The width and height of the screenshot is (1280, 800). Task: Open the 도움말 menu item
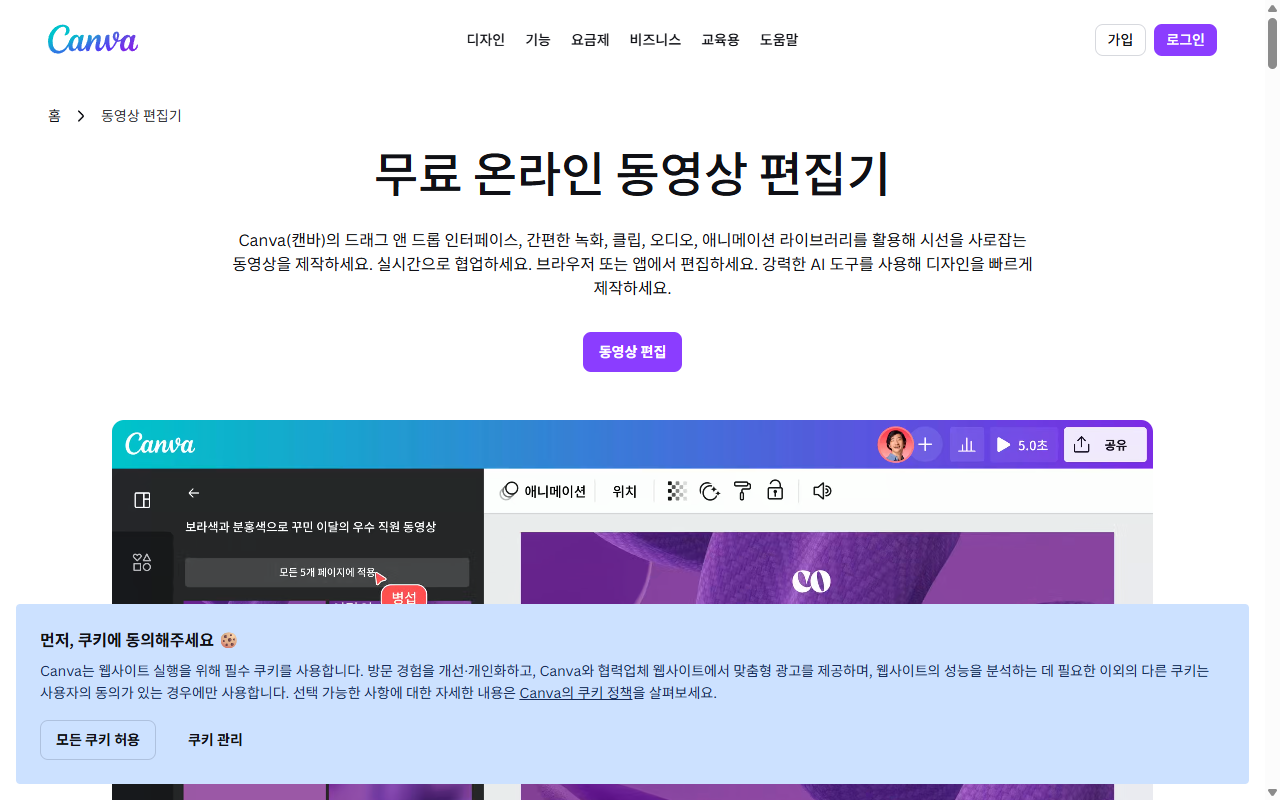(x=779, y=40)
